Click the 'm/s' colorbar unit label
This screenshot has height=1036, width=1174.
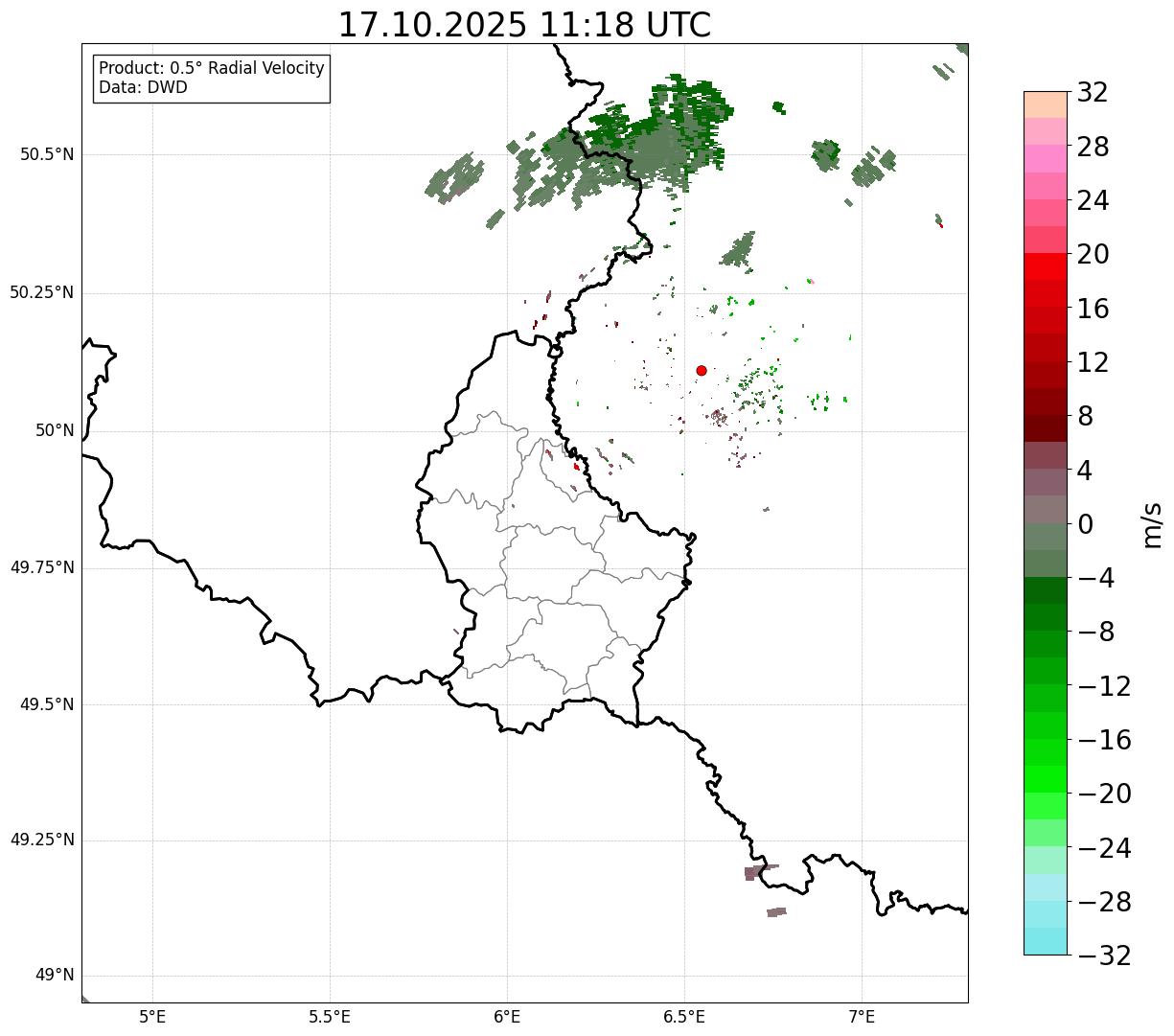pyautogui.click(x=1152, y=524)
